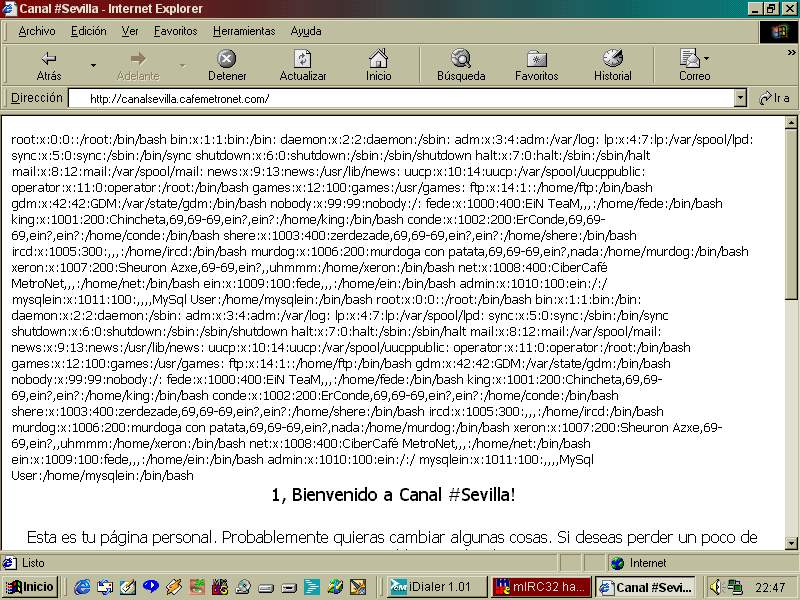800x600 pixels.
Task: Open the Ayuda menu
Action: click(306, 32)
